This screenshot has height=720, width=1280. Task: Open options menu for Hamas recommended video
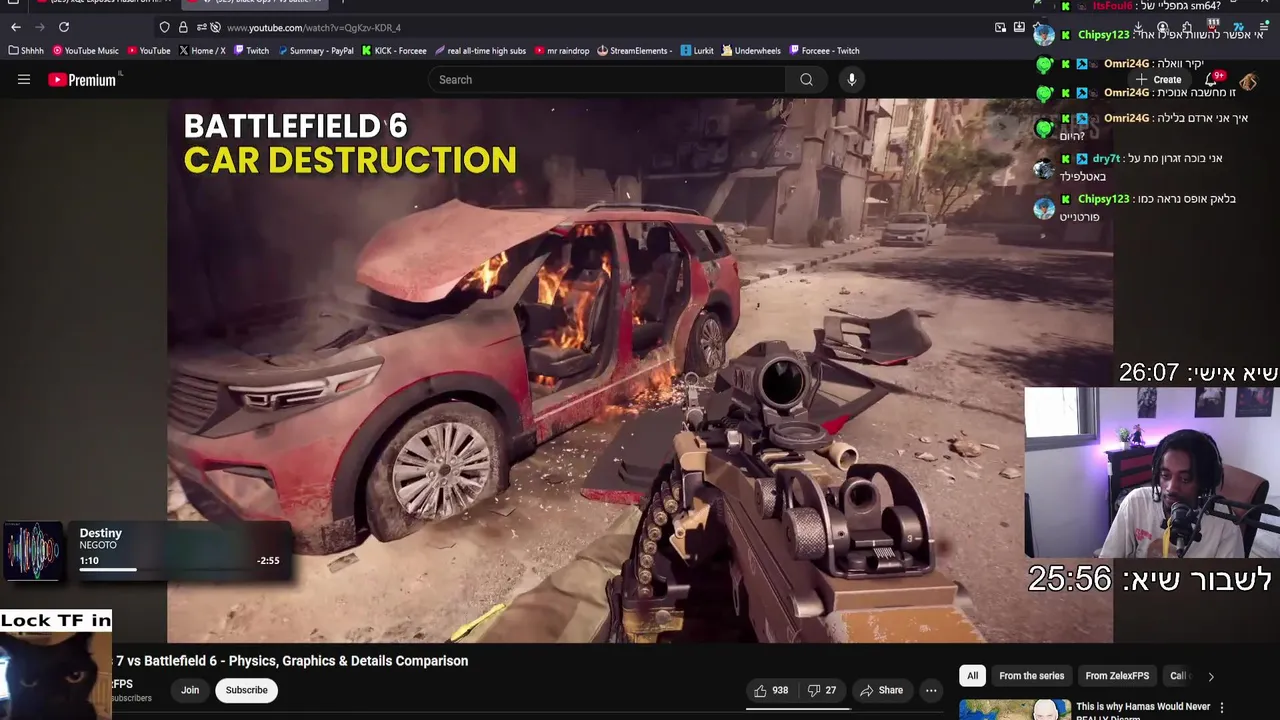[1221, 707]
